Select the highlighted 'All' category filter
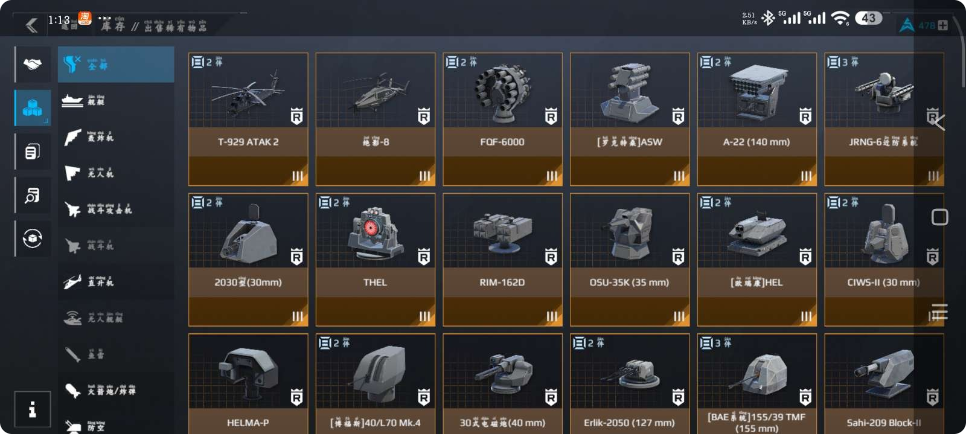Screen dimensions: 966x434 [x=116, y=64]
